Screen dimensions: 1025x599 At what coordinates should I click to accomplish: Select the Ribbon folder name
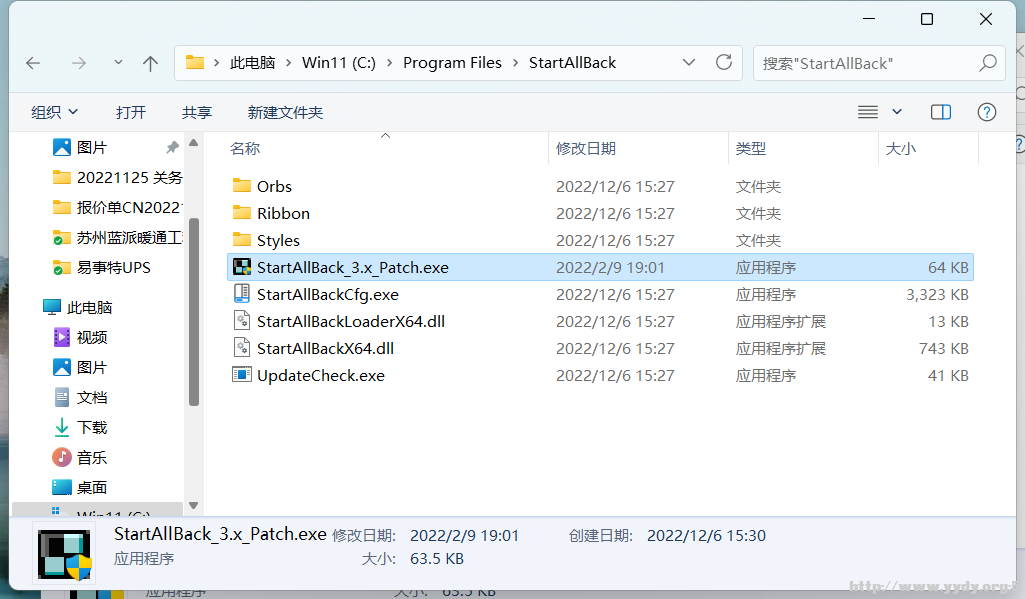(x=283, y=213)
